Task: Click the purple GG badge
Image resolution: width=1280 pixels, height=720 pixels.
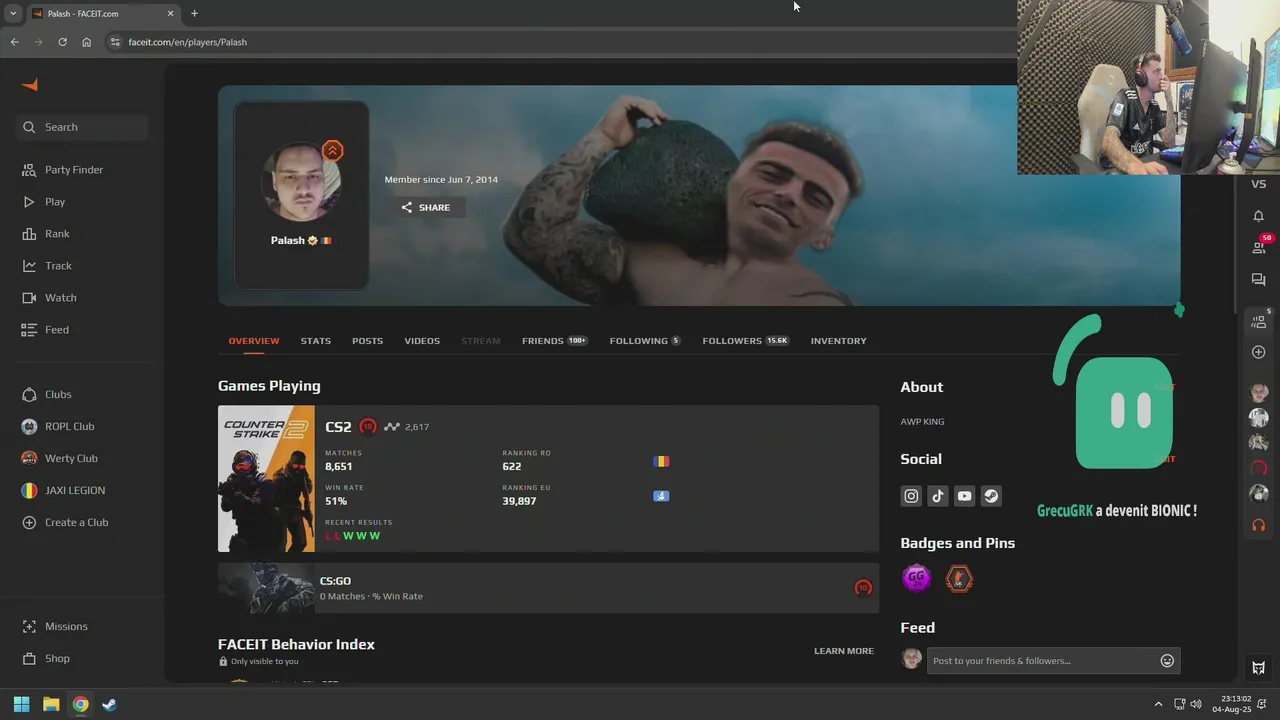Action: [x=916, y=578]
